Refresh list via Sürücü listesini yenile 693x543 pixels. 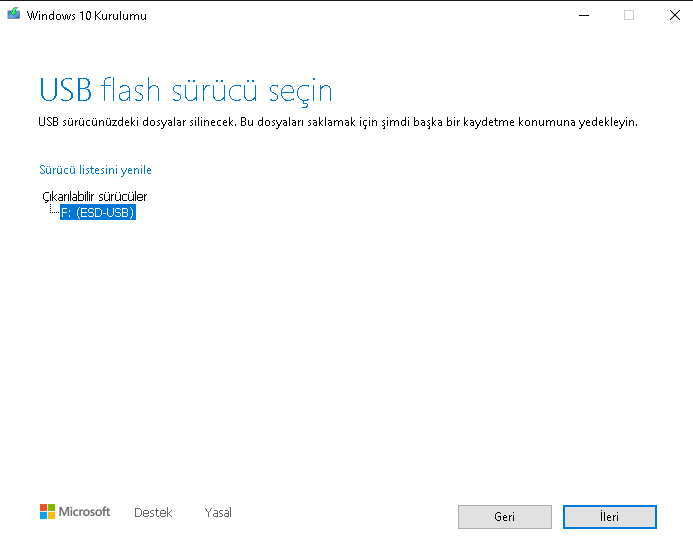[95, 170]
